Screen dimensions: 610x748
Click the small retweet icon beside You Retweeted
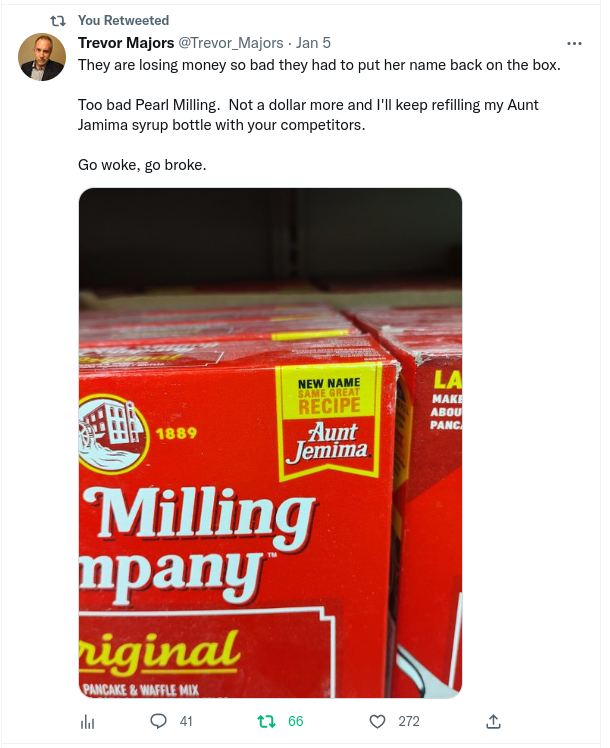click(57, 20)
